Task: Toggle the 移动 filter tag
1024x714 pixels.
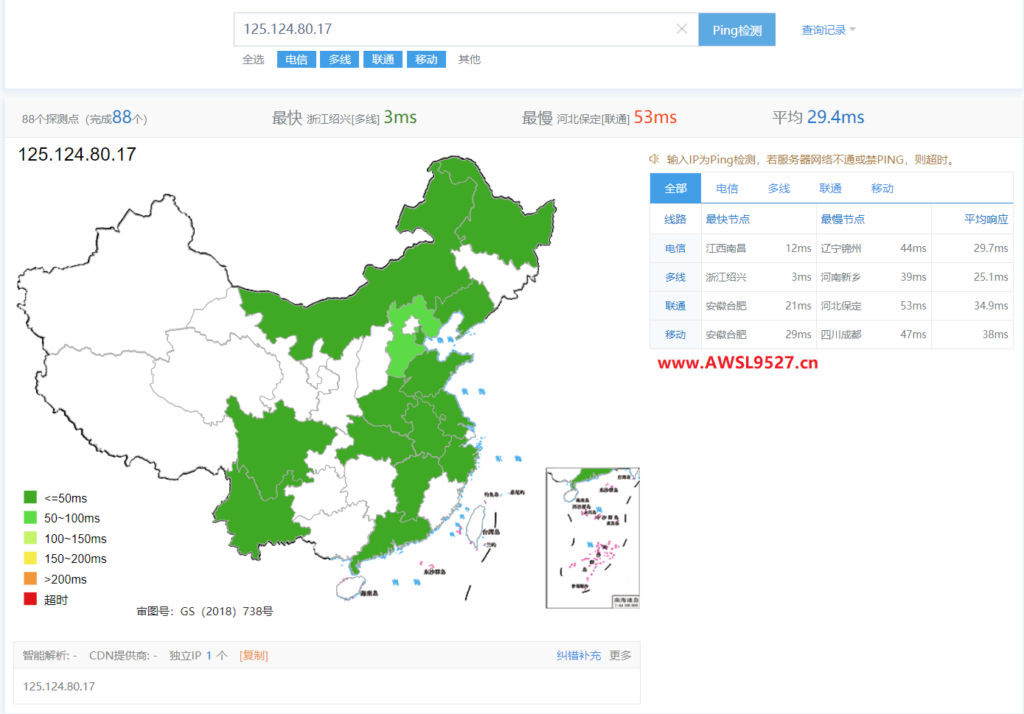Action: tap(425, 59)
